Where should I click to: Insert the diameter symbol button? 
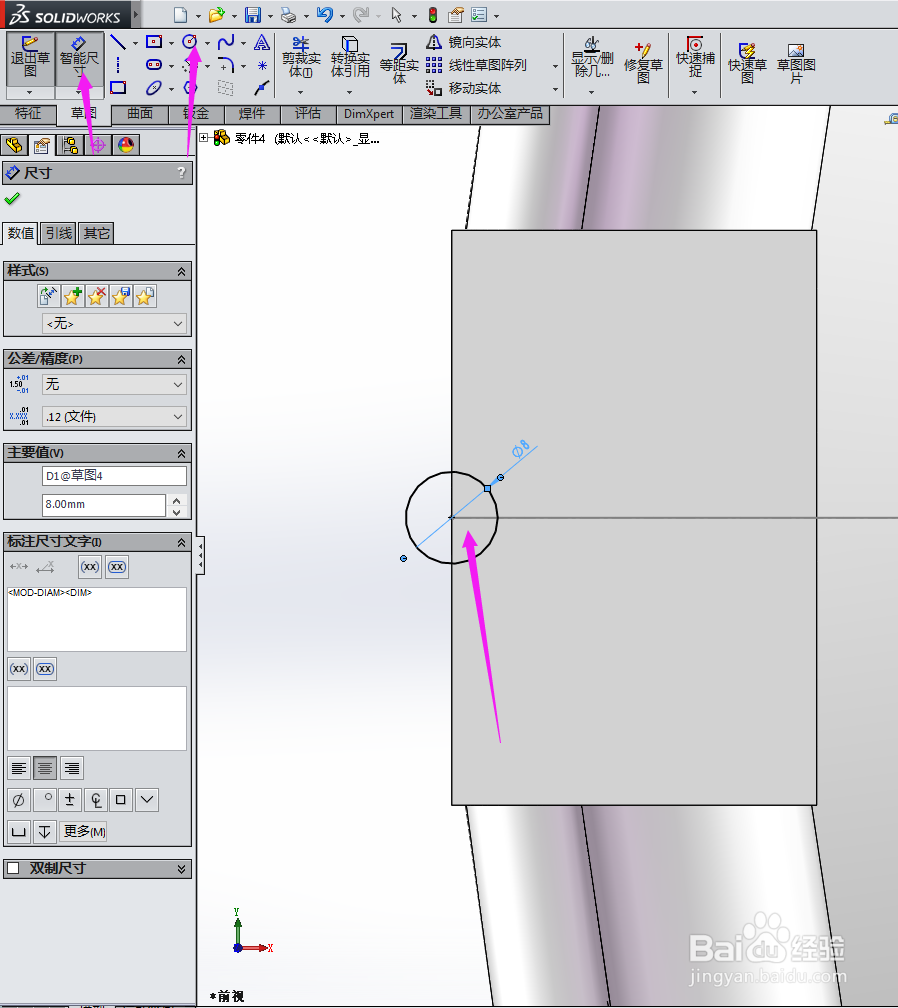pos(19,800)
